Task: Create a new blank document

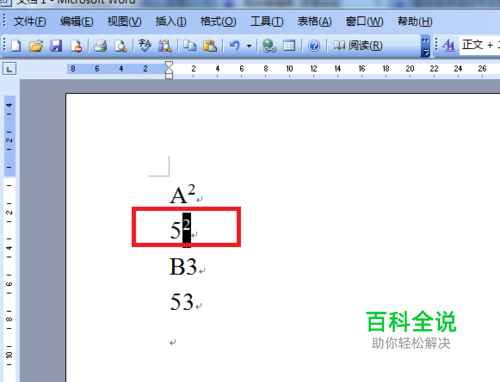Action: pos(16,46)
